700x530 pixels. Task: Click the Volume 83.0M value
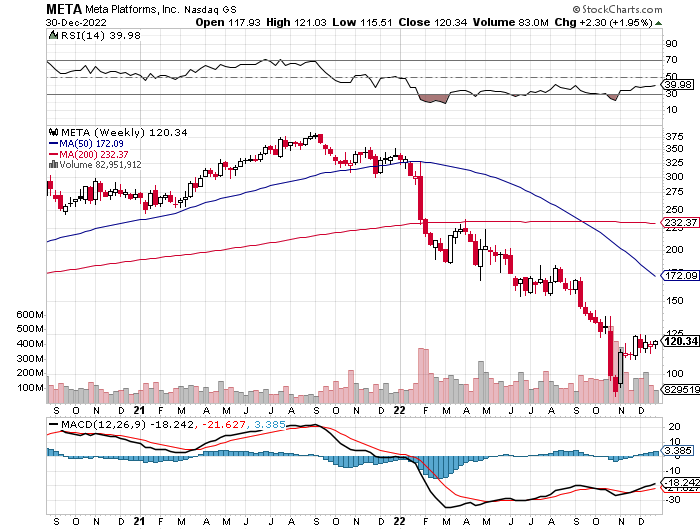click(511, 22)
